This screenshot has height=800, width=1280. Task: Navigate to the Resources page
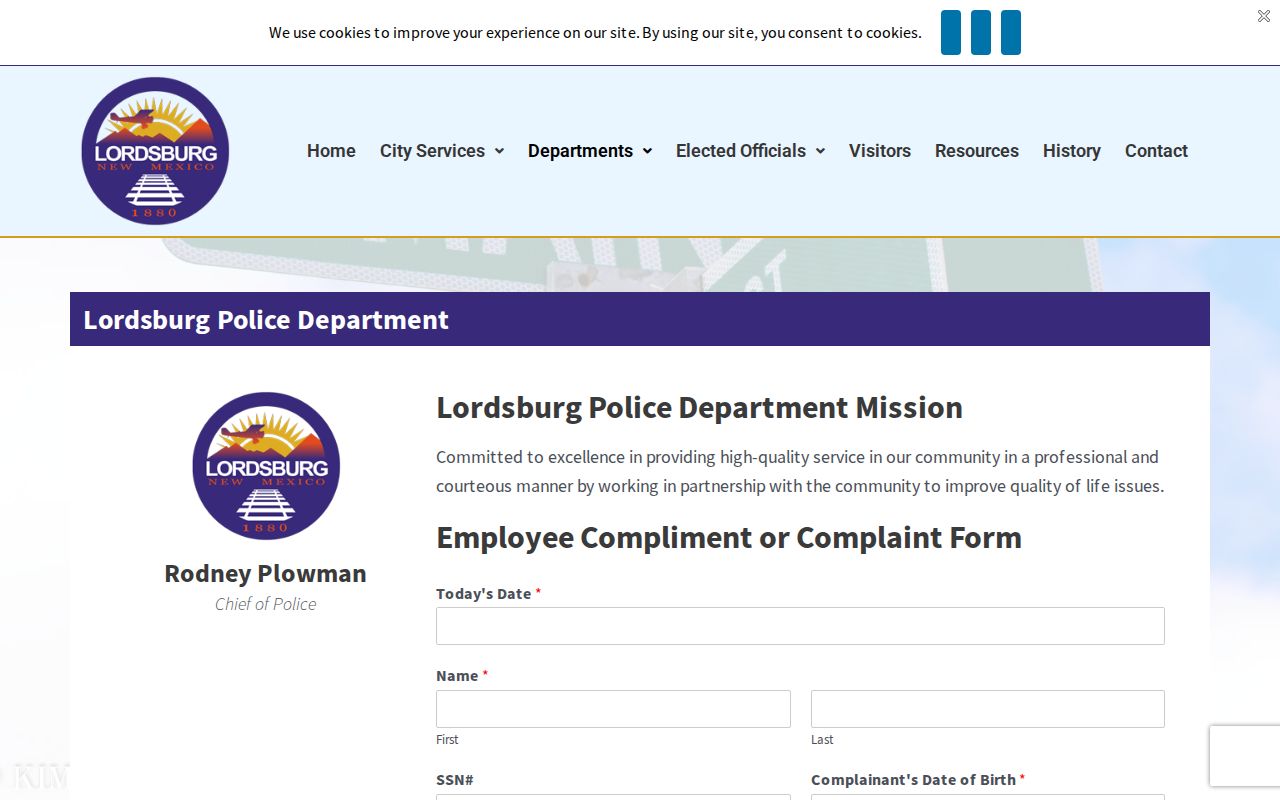tap(977, 151)
